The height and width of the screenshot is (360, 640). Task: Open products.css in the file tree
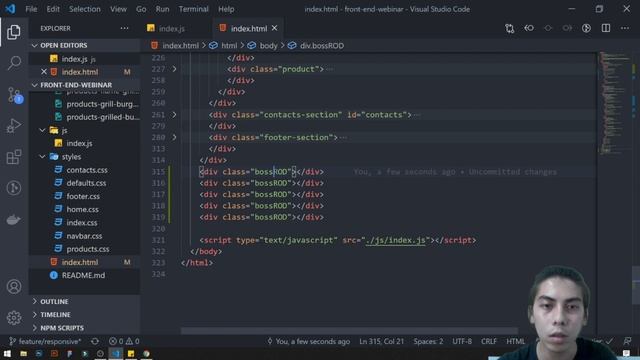click(88, 249)
